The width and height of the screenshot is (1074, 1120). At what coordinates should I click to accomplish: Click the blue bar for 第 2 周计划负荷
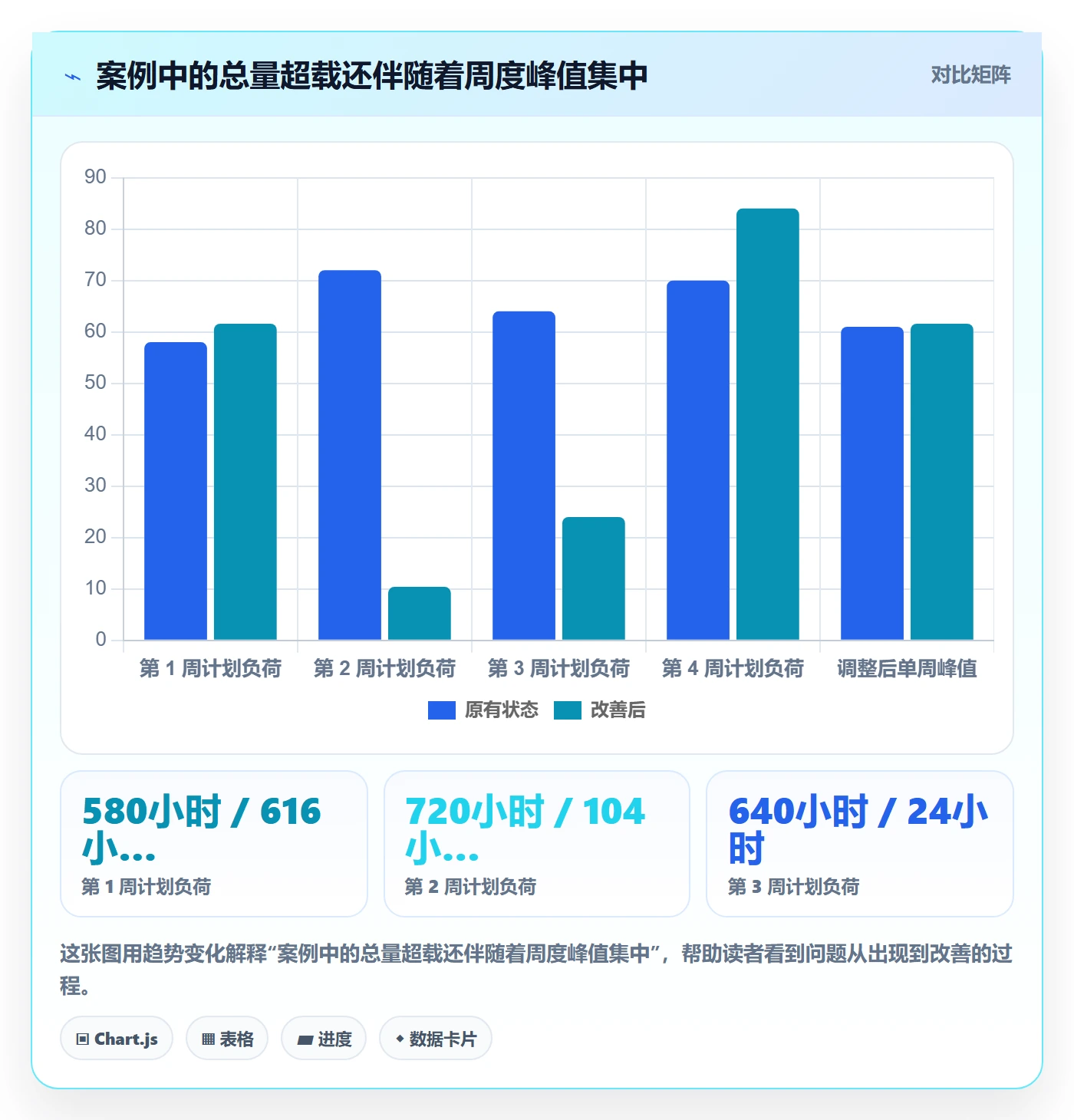350,455
